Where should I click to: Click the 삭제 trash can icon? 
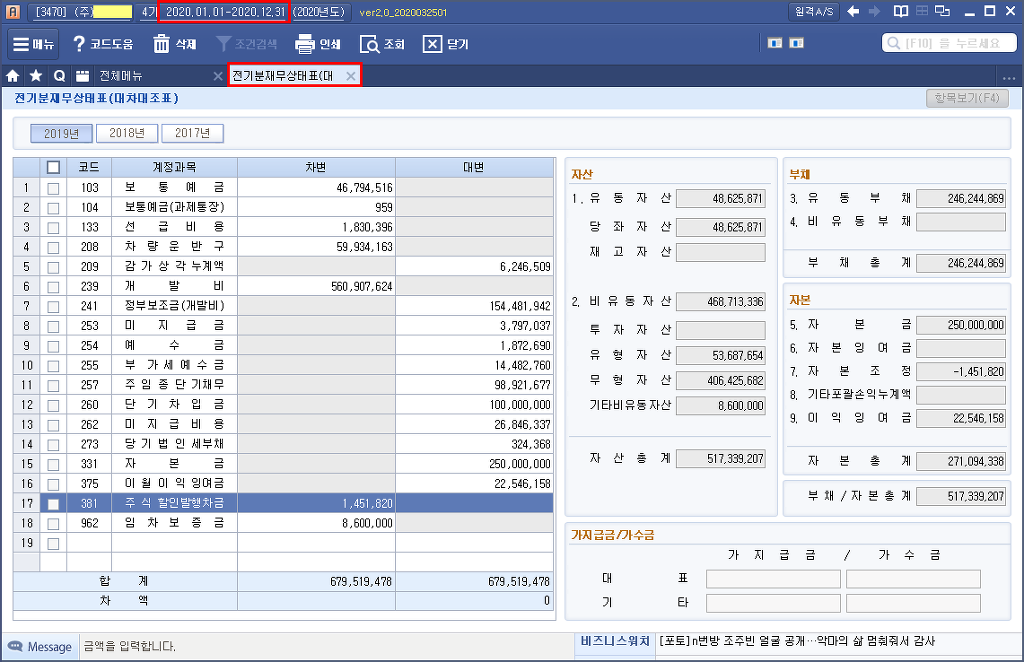point(162,44)
